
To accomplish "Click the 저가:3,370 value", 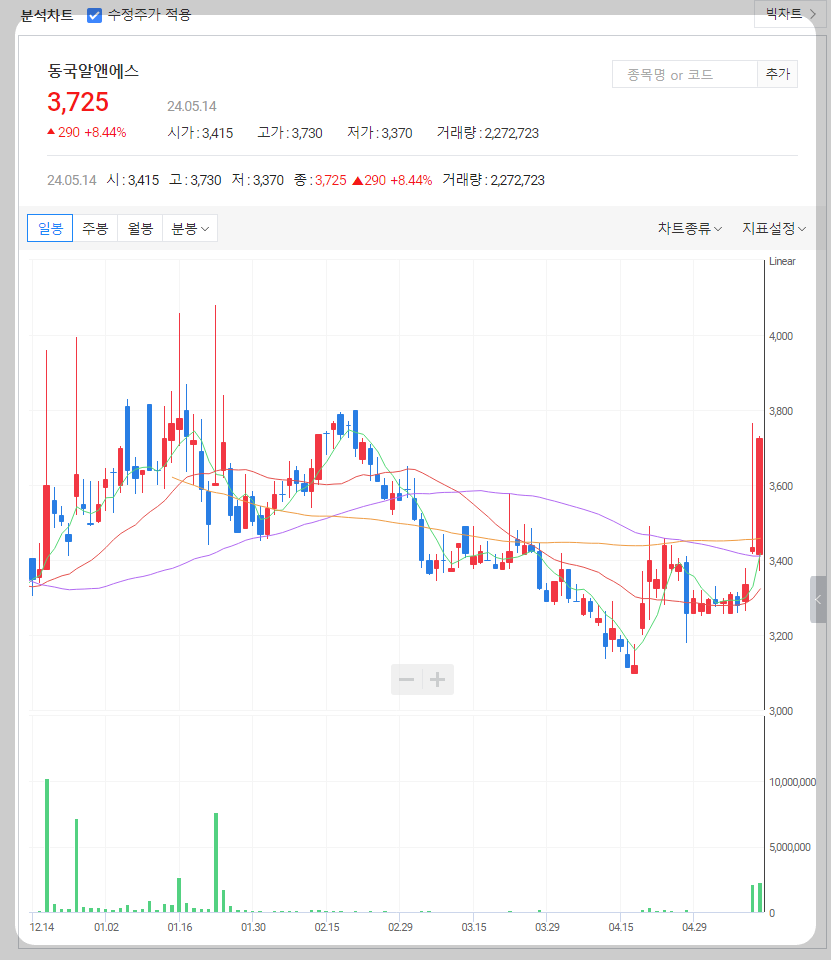I will click(x=380, y=133).
